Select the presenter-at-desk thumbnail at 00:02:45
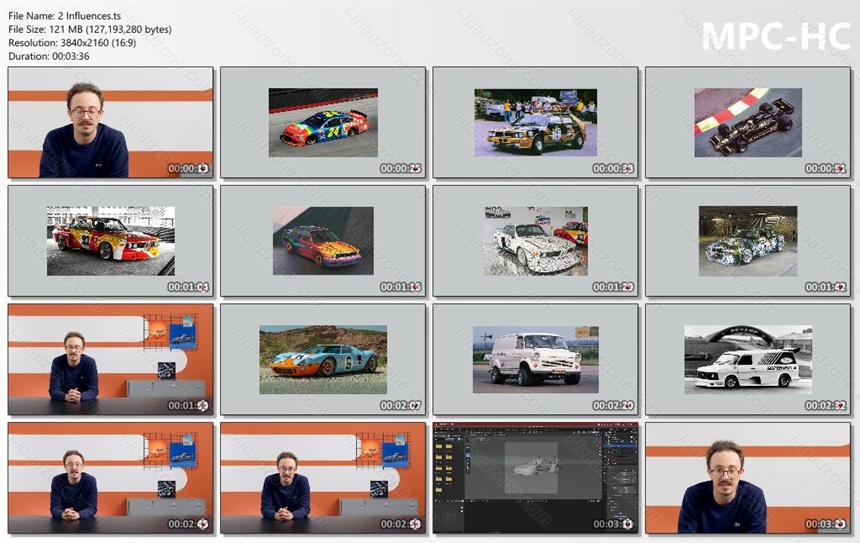This screenshot has width=860, height=543. pos(110,478)
